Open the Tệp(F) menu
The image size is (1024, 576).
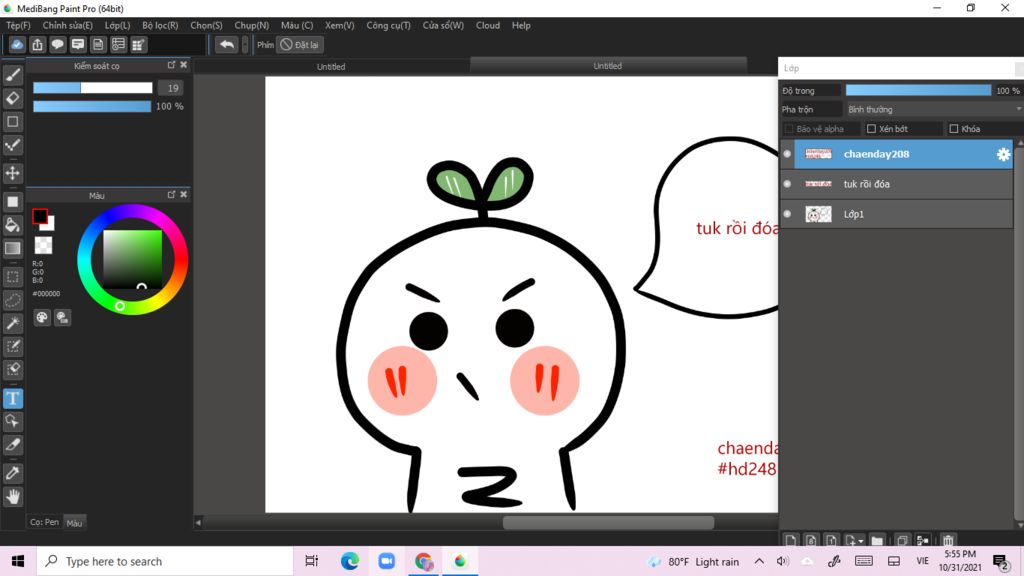pos(18,25)
